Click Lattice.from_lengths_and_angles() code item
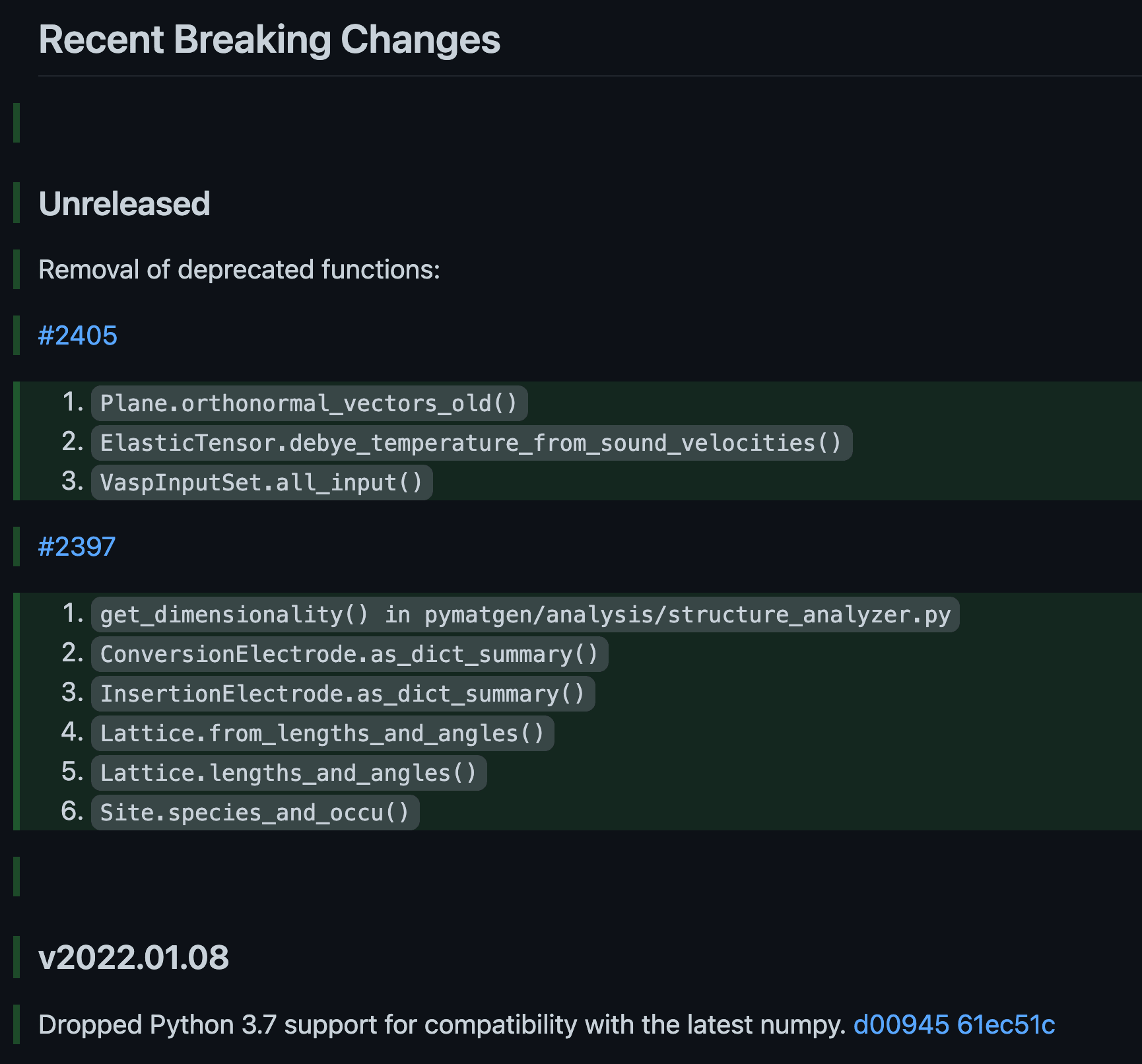The image size is (1142, 1064). click(322, 733)
